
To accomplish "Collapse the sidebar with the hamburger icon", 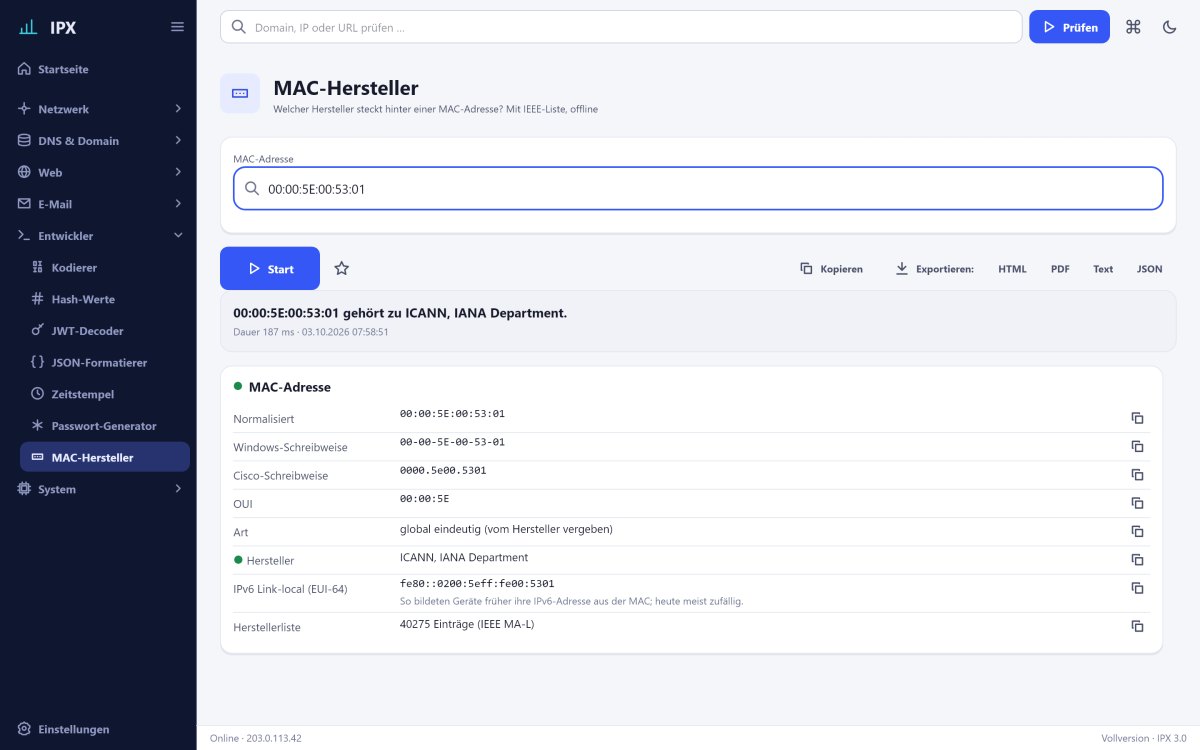I will [x=177, y=27].
